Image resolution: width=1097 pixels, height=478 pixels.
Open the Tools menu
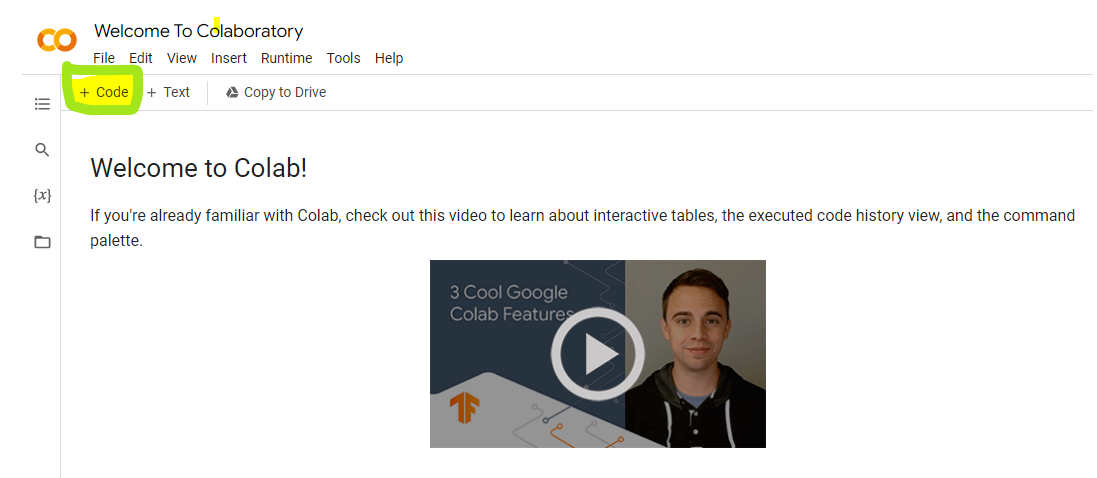pyautogui.click(x=343, y=58)
